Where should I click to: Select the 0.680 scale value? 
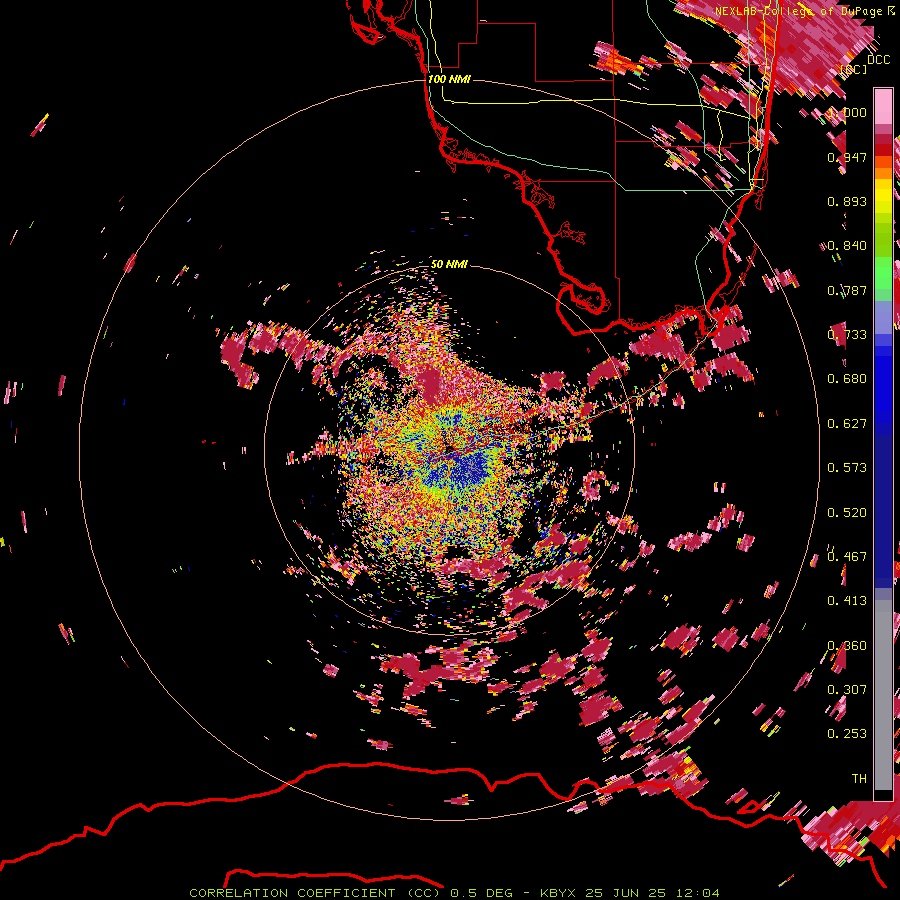[847, 379]
